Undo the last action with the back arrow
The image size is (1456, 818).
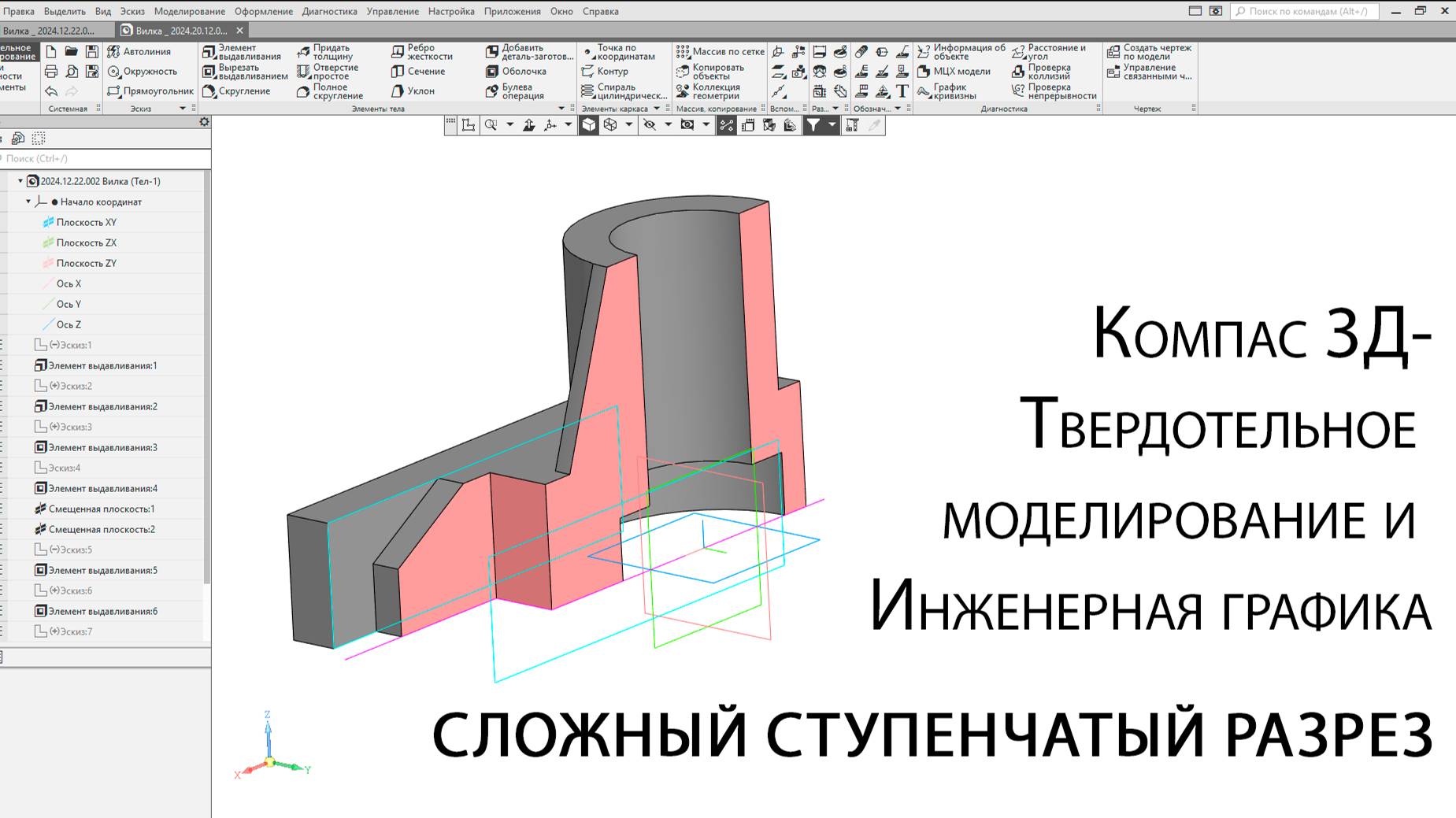click(x=51, y=91)
